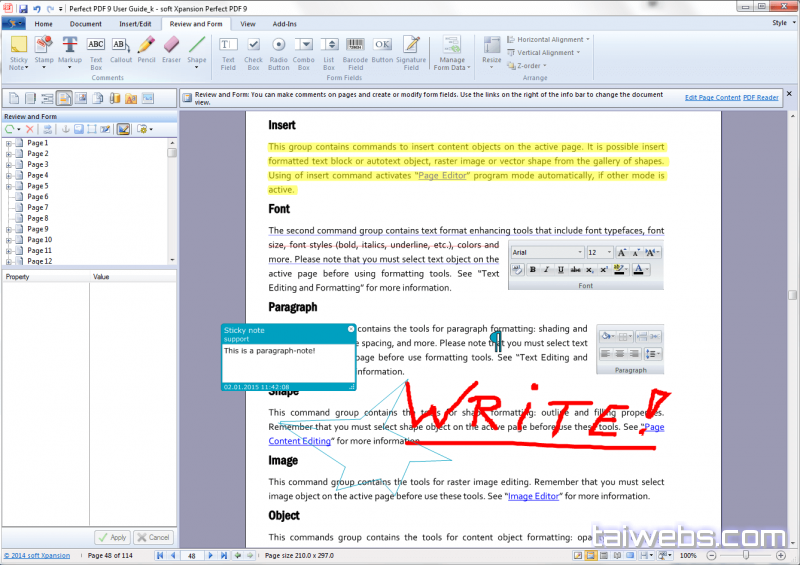Insert a Check Box form field

point(254,50)
